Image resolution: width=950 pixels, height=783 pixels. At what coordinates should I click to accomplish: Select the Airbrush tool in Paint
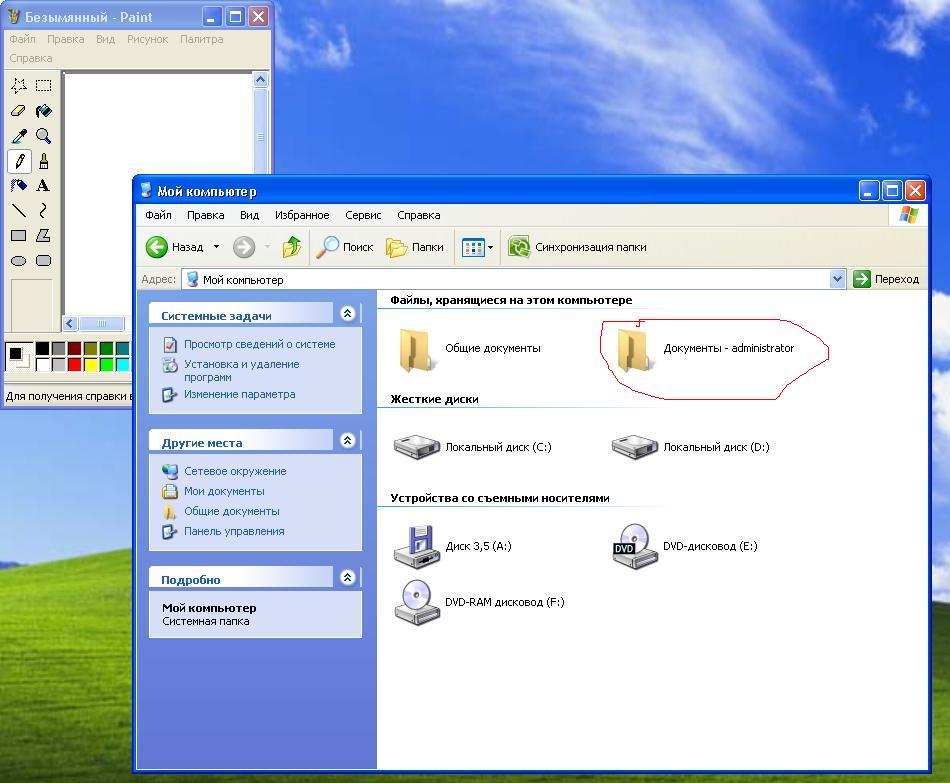pos(19,185)
